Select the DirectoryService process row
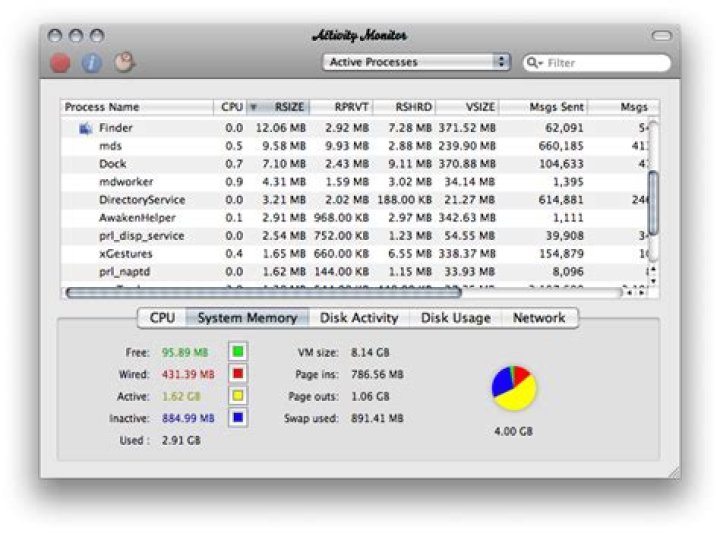Image resolution: width=720 pixels, height=533 pixels. (354, 200)
